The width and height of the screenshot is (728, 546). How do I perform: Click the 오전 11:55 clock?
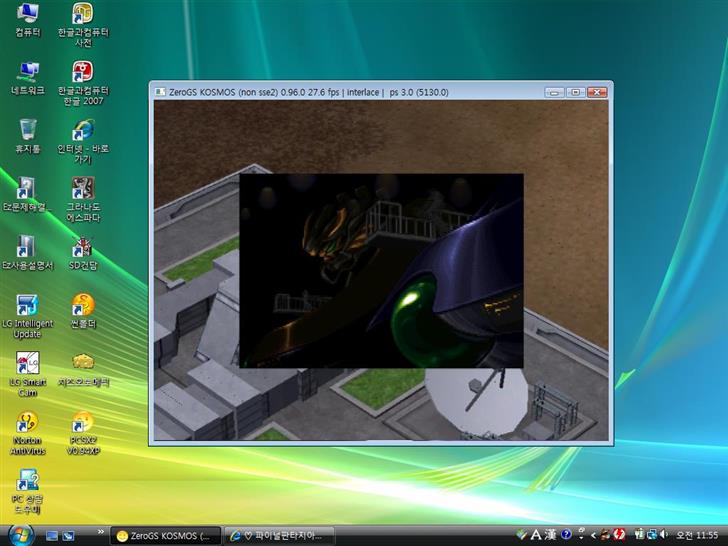[x=697, y=535]
